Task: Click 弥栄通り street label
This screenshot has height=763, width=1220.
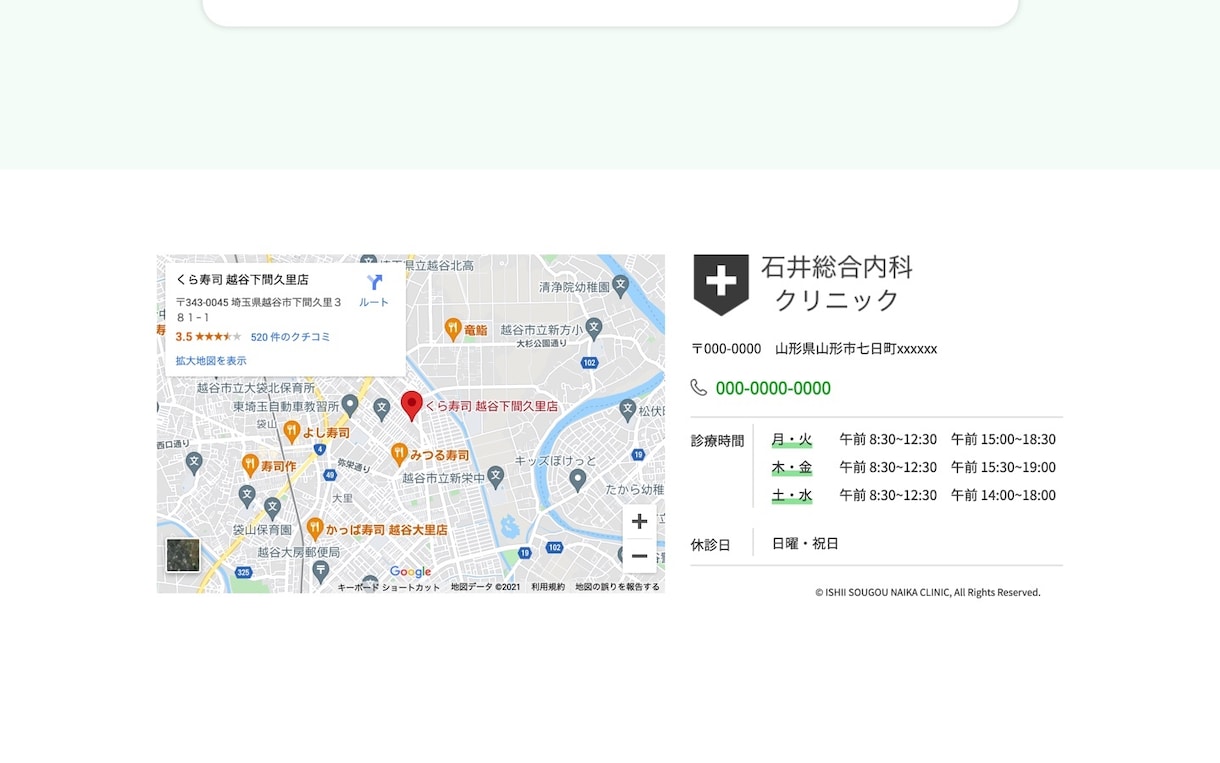Action: pyautogui.click(x=354, y=466)
